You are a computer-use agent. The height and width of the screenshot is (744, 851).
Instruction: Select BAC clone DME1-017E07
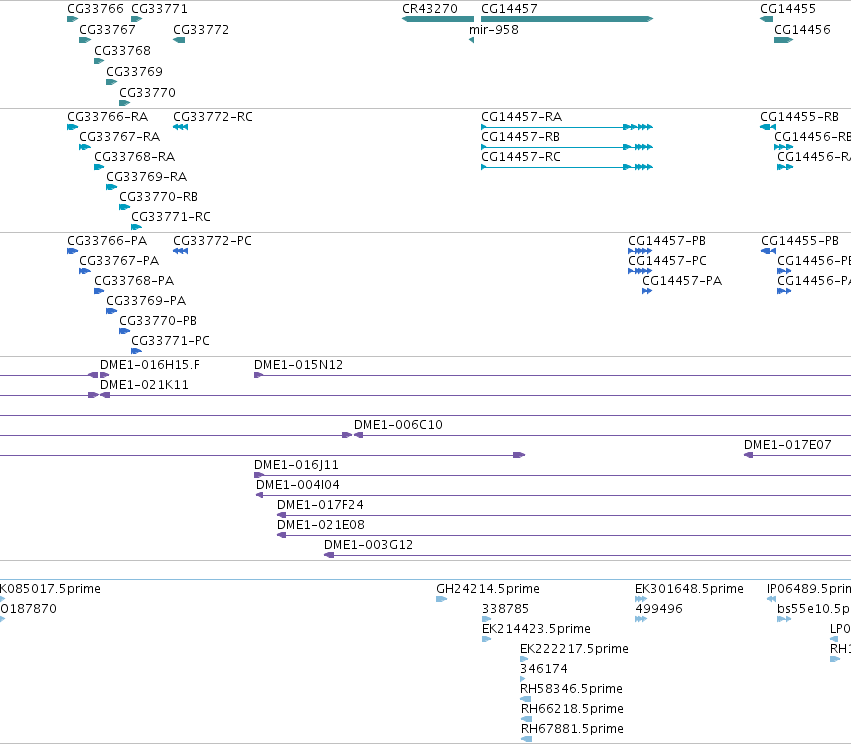(788, 445)
